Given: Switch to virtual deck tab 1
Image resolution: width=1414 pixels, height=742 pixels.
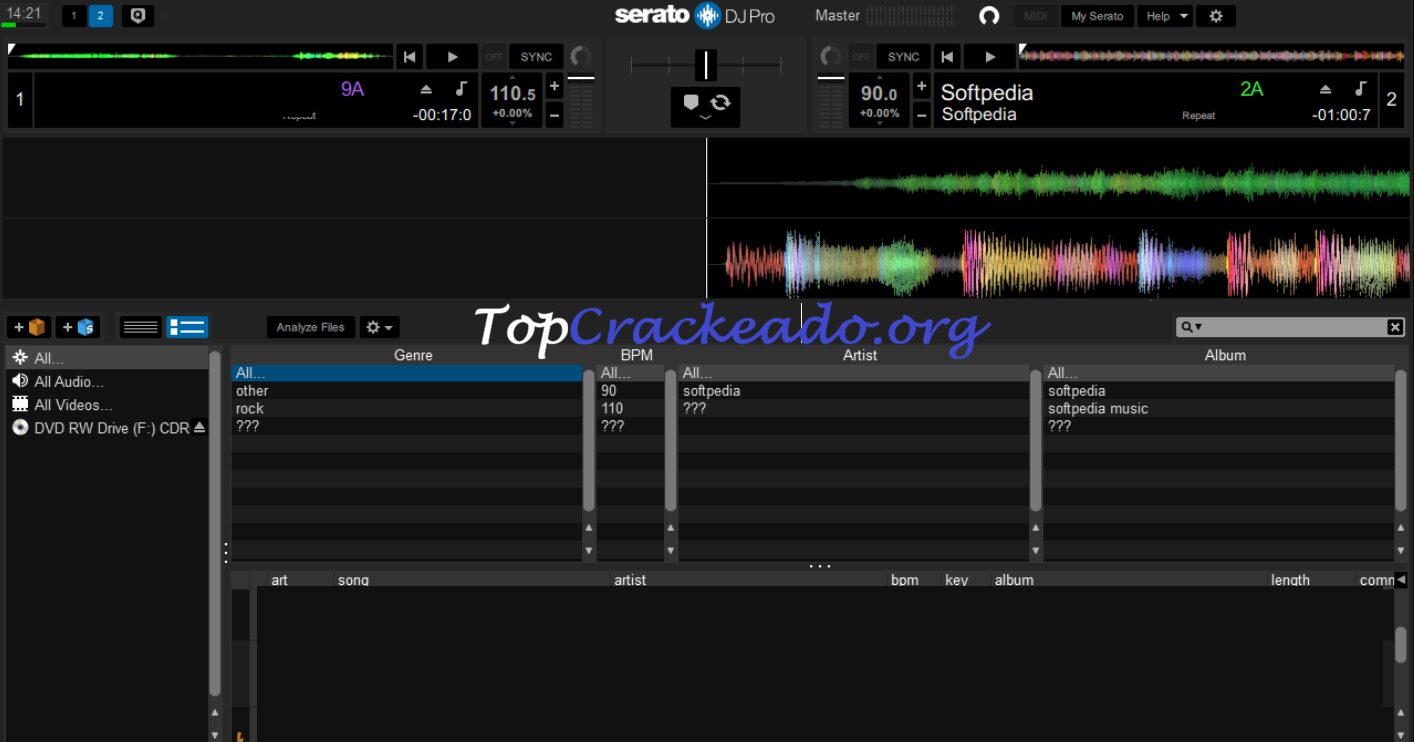Looking at the screenshot, I should pos(71,15).
